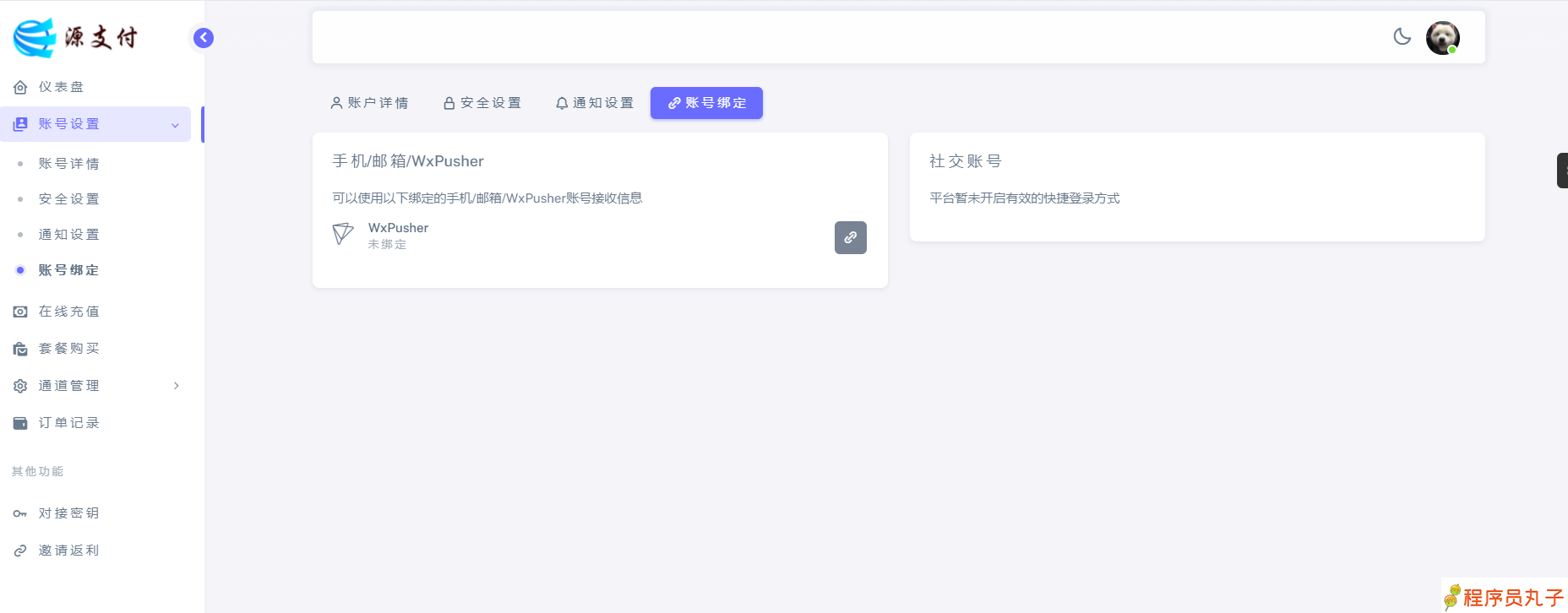
Task: Open 账号详情 in the sidebar submenu
Action: (95, 164)
